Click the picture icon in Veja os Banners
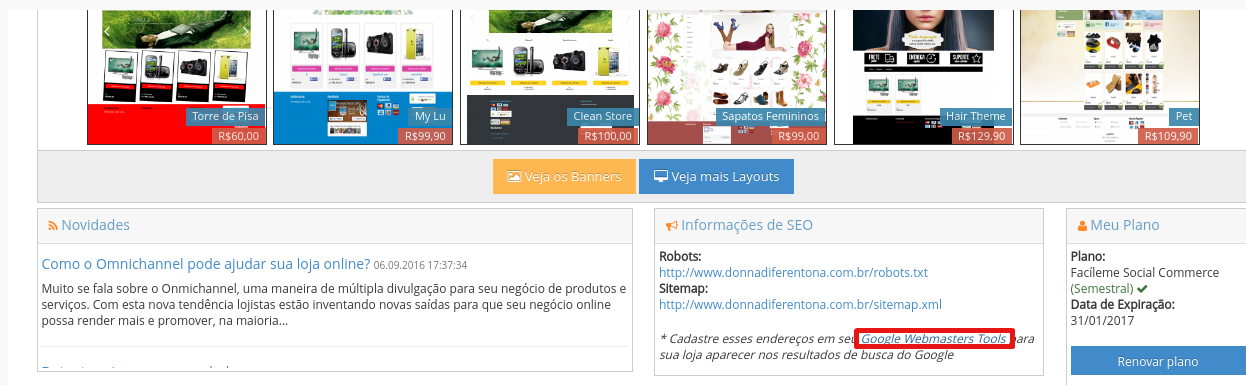Screen dimensions: 1246x385 [x=514, y=176]
